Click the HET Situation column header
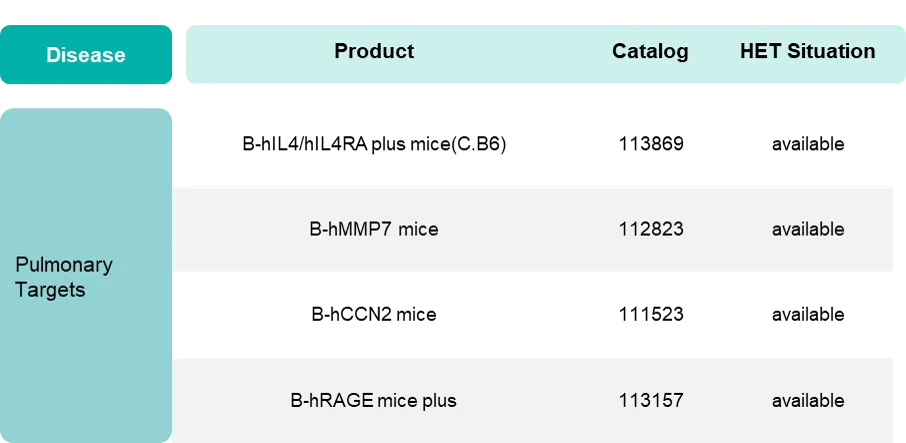This screenshot has width=906, height=443. click(807, 52)
